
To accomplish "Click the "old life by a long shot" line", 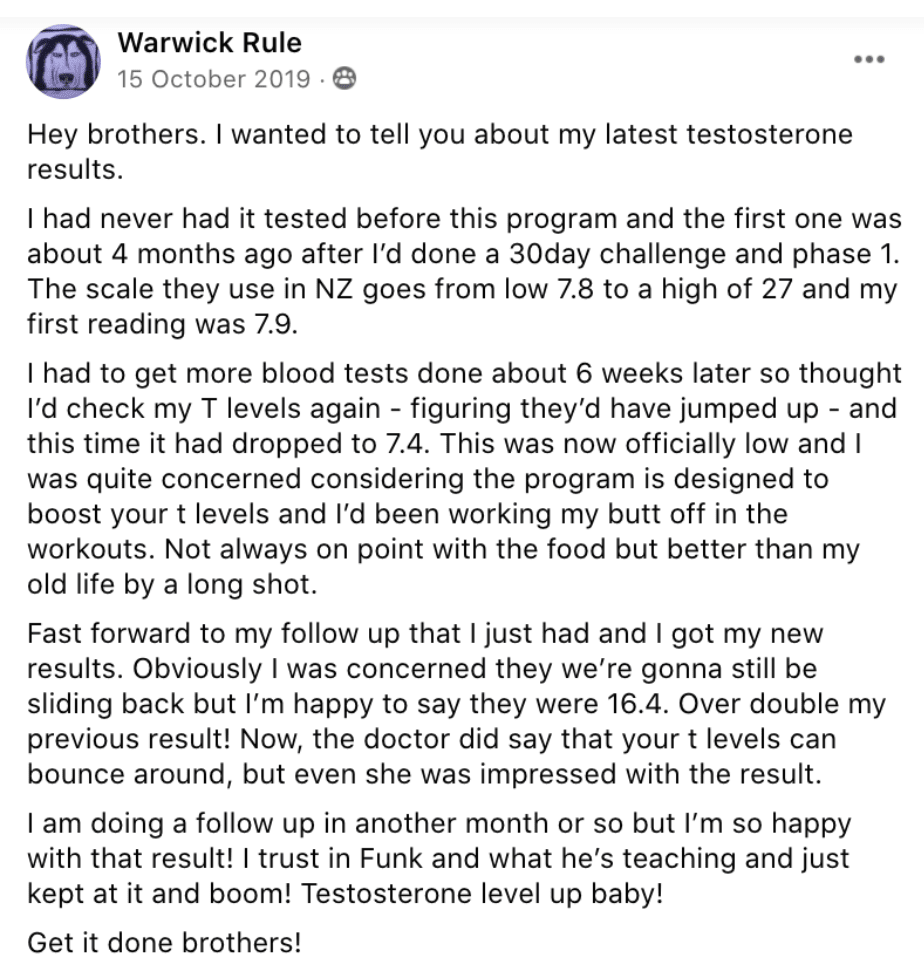I will pos(172,584).
